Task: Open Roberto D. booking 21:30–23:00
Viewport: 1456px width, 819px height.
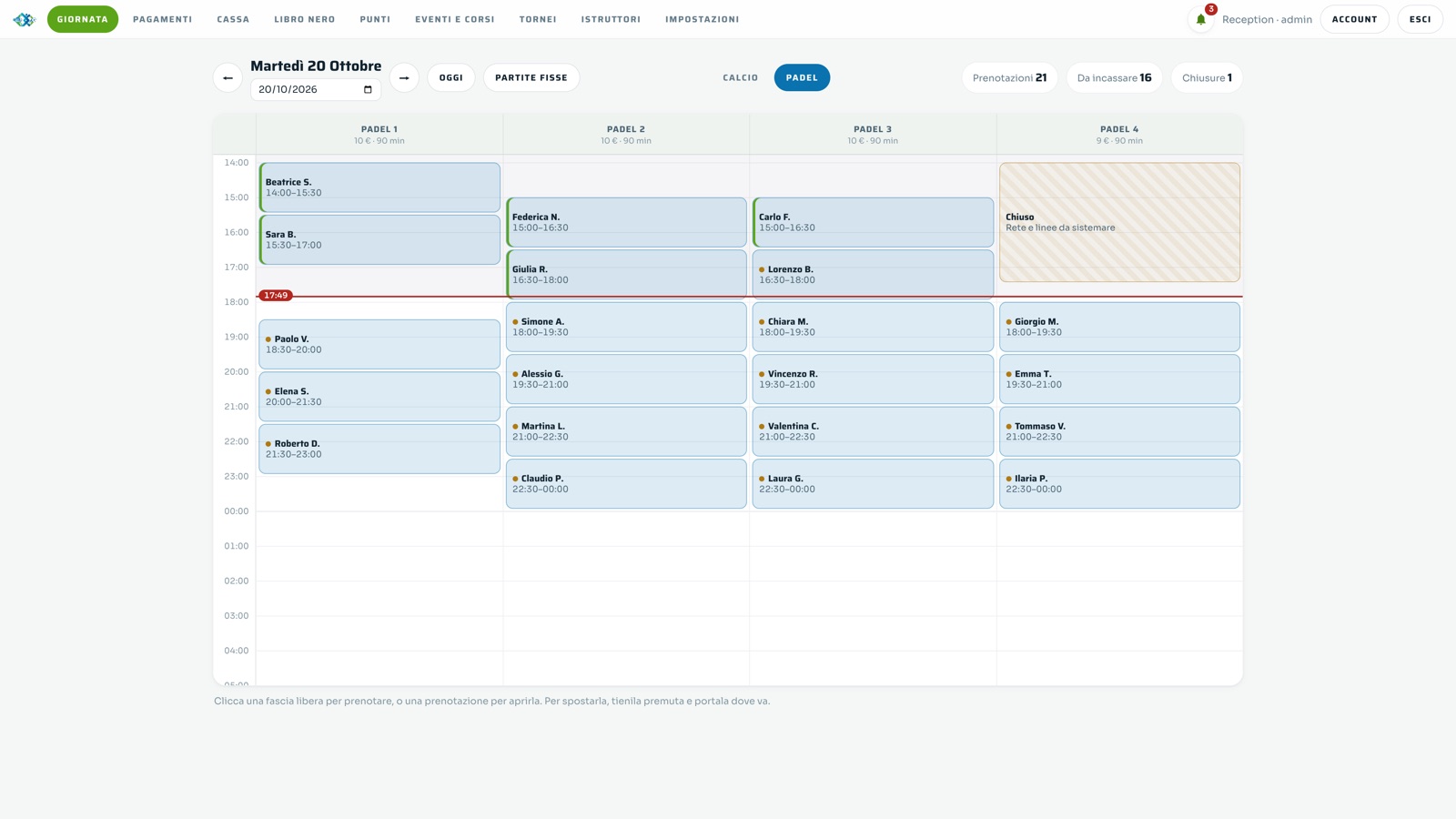Action: point(379,449)
